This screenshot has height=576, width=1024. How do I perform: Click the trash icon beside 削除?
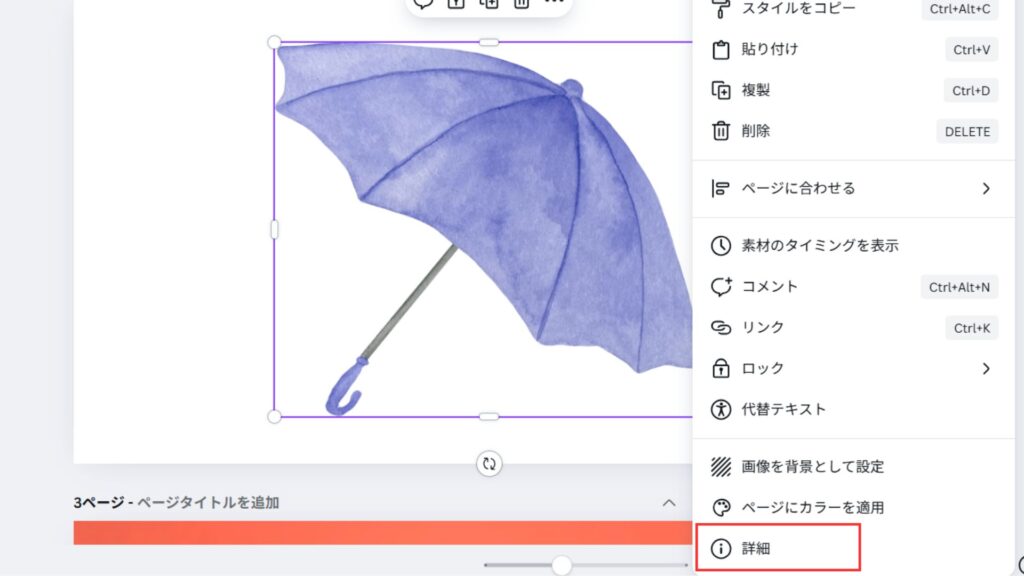720,131
